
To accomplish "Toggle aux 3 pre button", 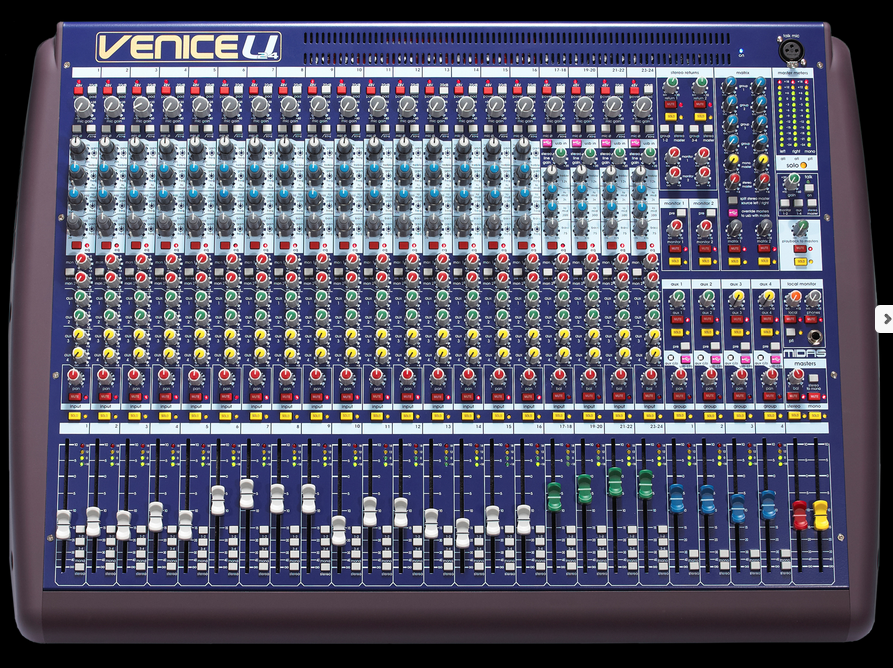I will tap(745, 346).
